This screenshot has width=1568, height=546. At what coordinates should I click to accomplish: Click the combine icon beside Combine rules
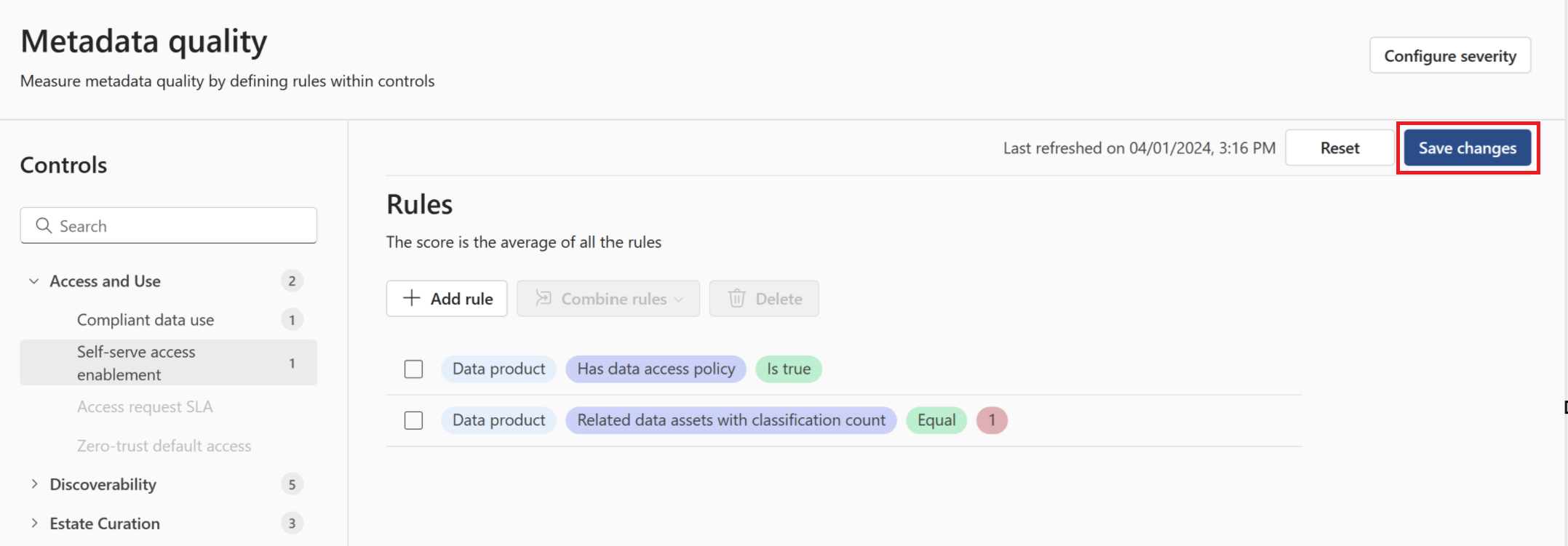tap(544, 298)
